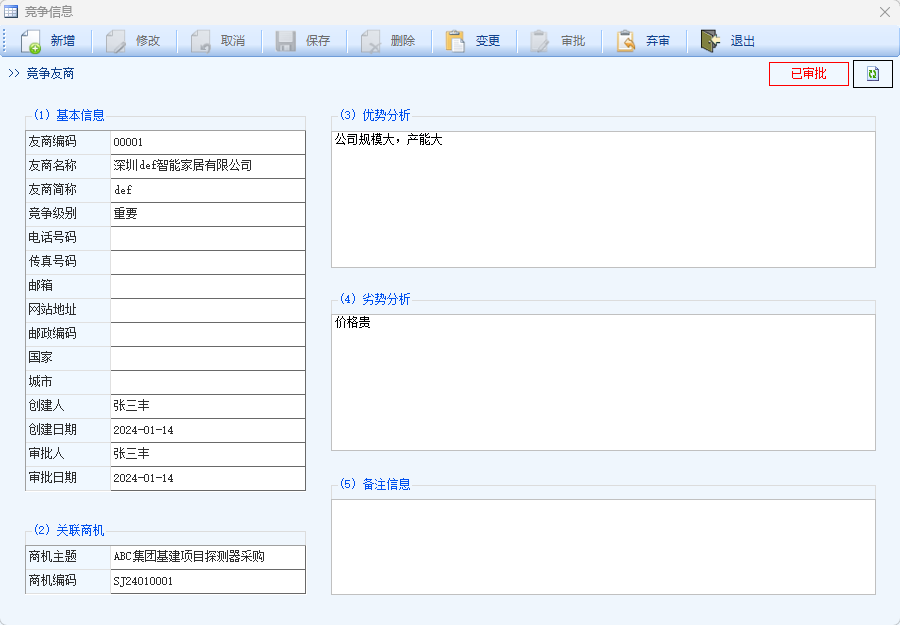Image resolution: width=900 pixels, height=625 pixels.
Task: Click the 劣势分析 text area
Action: tap(603, 382)
